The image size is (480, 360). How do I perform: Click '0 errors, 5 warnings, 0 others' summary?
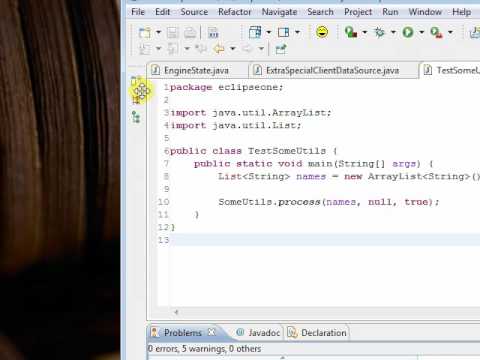tap(205, 349)
